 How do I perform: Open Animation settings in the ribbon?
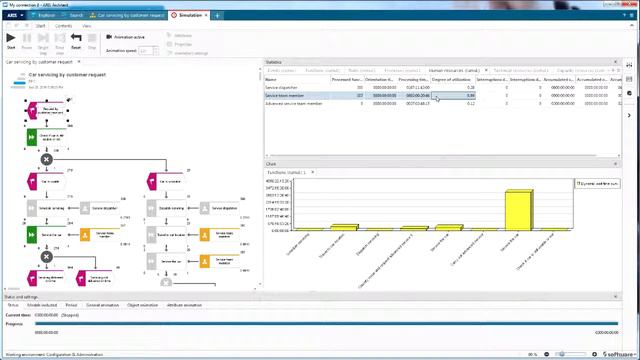187,53
